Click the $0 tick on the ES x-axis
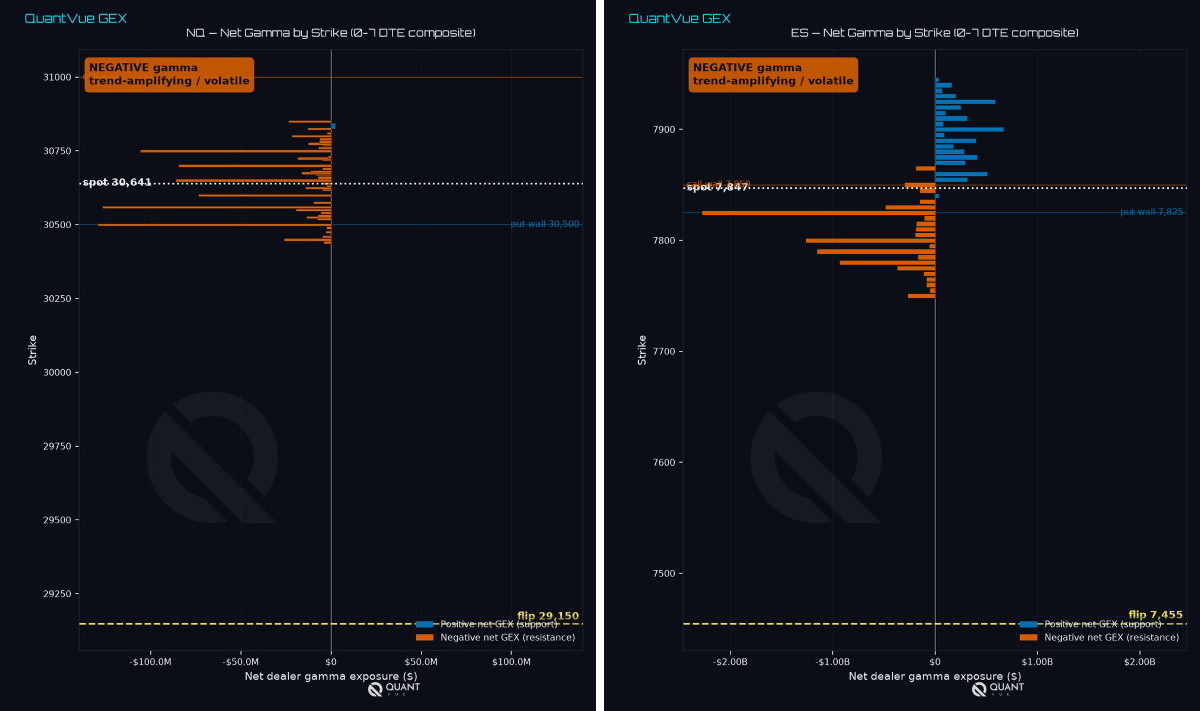This screenshot has width=1200, height=711. [935, 662]
